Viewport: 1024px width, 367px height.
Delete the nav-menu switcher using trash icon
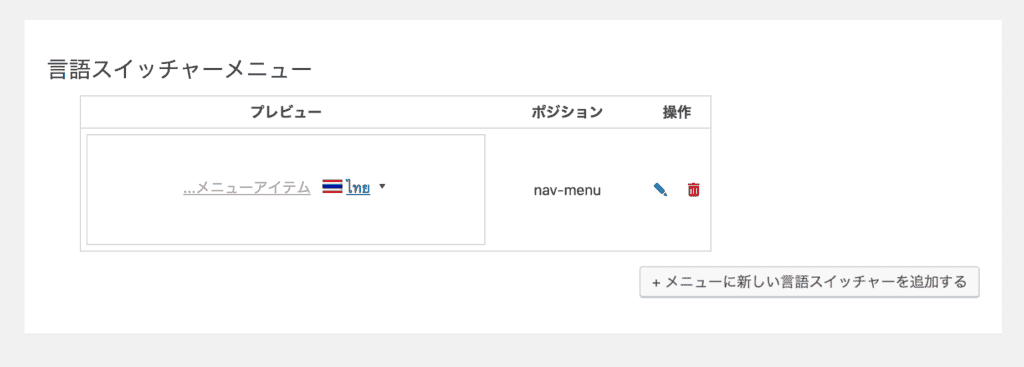[694, 190]
